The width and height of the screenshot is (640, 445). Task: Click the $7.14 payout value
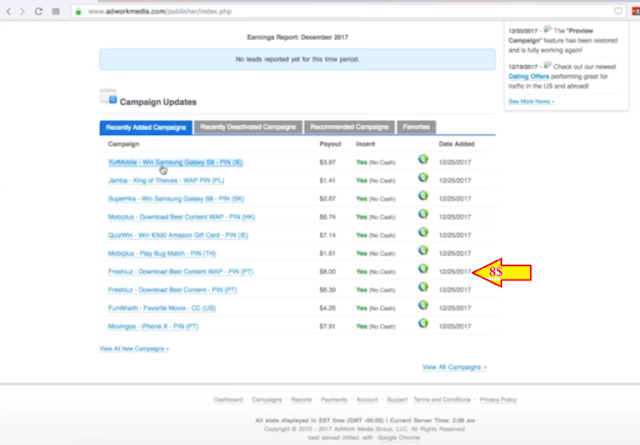pos(327,236)
